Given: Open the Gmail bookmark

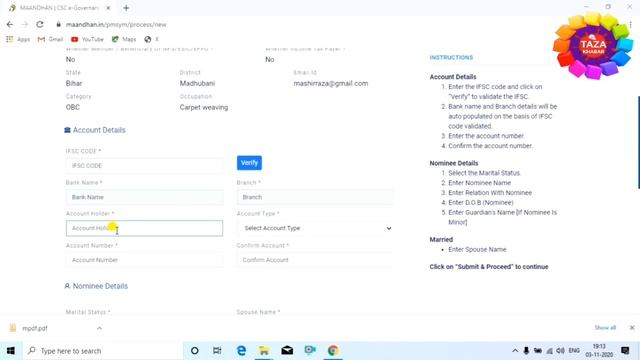Looking at the screenshot, I should point(50,39).
